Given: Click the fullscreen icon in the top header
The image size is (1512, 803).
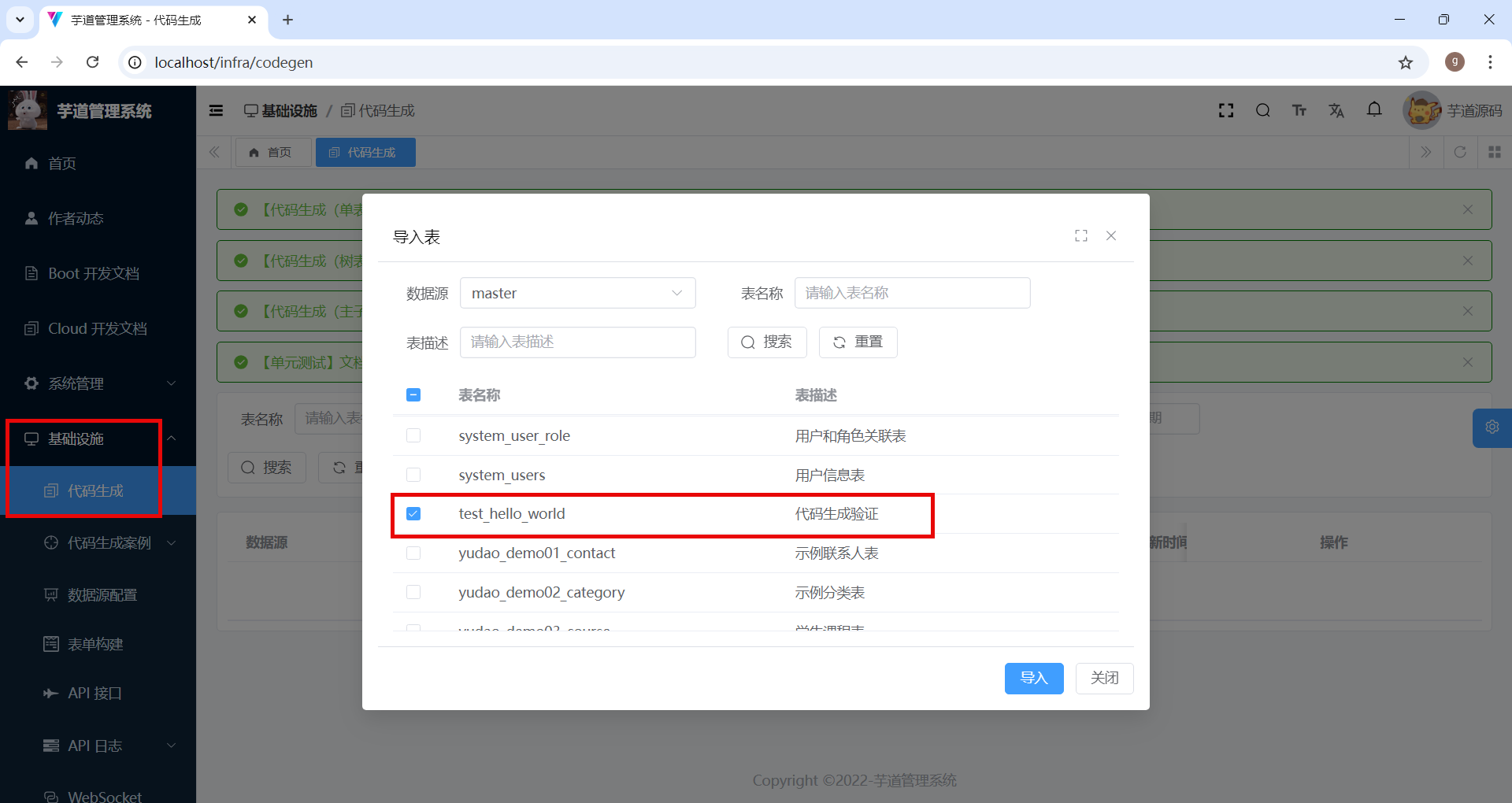Looking at the screenshot, I should [x=1225, y=110].
